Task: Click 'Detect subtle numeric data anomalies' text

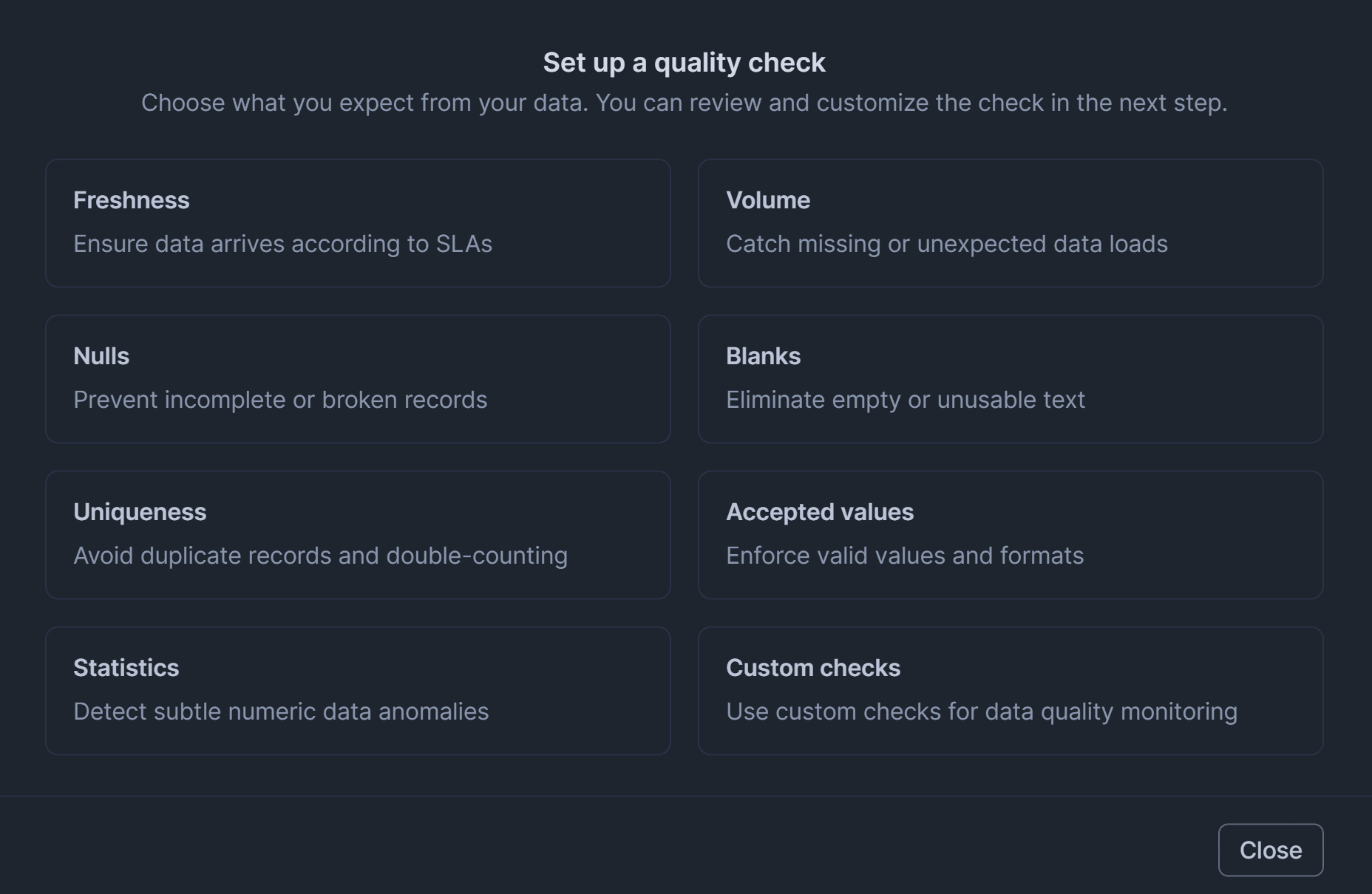Action: (x=281, y=712)
